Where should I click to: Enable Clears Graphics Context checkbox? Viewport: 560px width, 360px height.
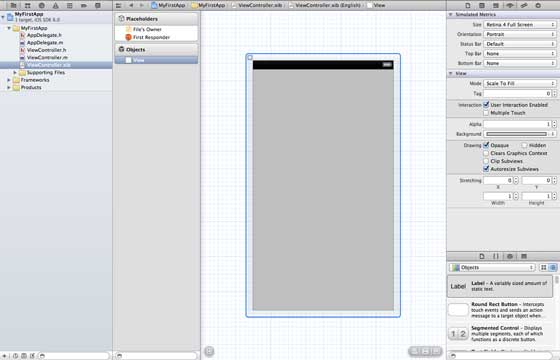486,153
